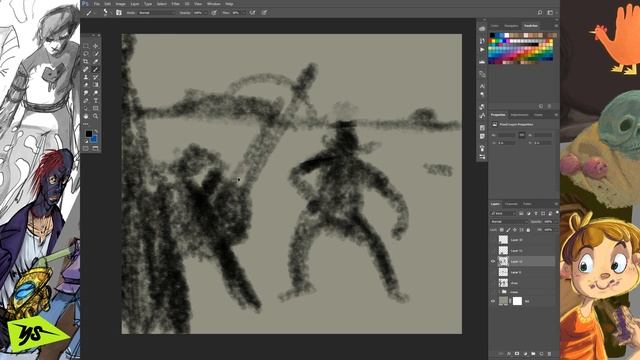Lock all layer attributes
This screenshot has height=360, width=640.
[528, 230]
